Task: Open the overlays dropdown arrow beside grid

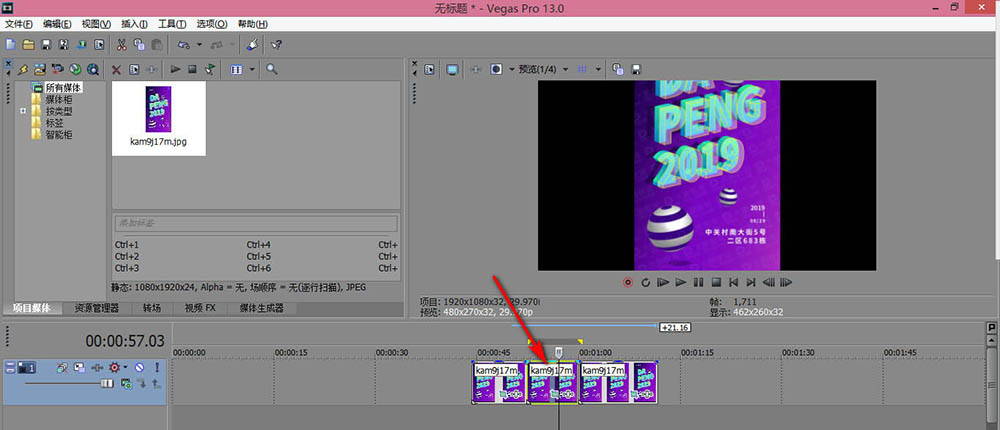Action: click(598, 69)
